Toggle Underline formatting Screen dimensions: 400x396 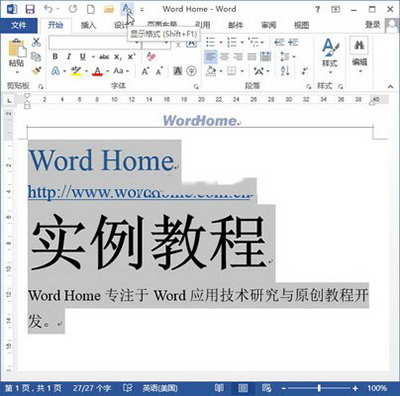tap(83, 57)
